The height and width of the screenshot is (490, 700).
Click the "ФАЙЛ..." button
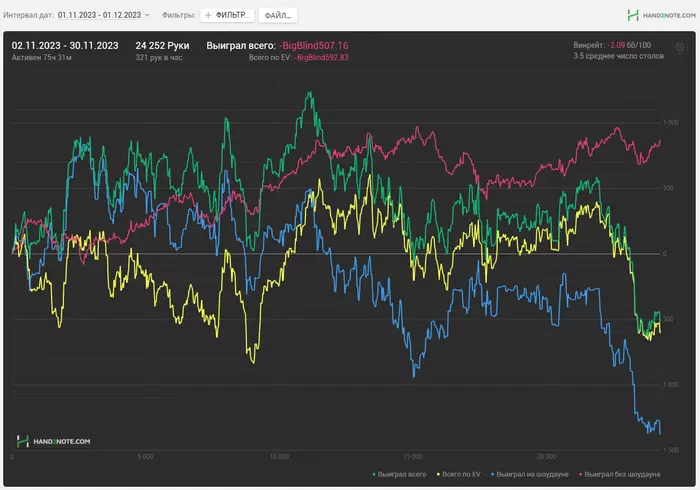[x=278, y=16]
